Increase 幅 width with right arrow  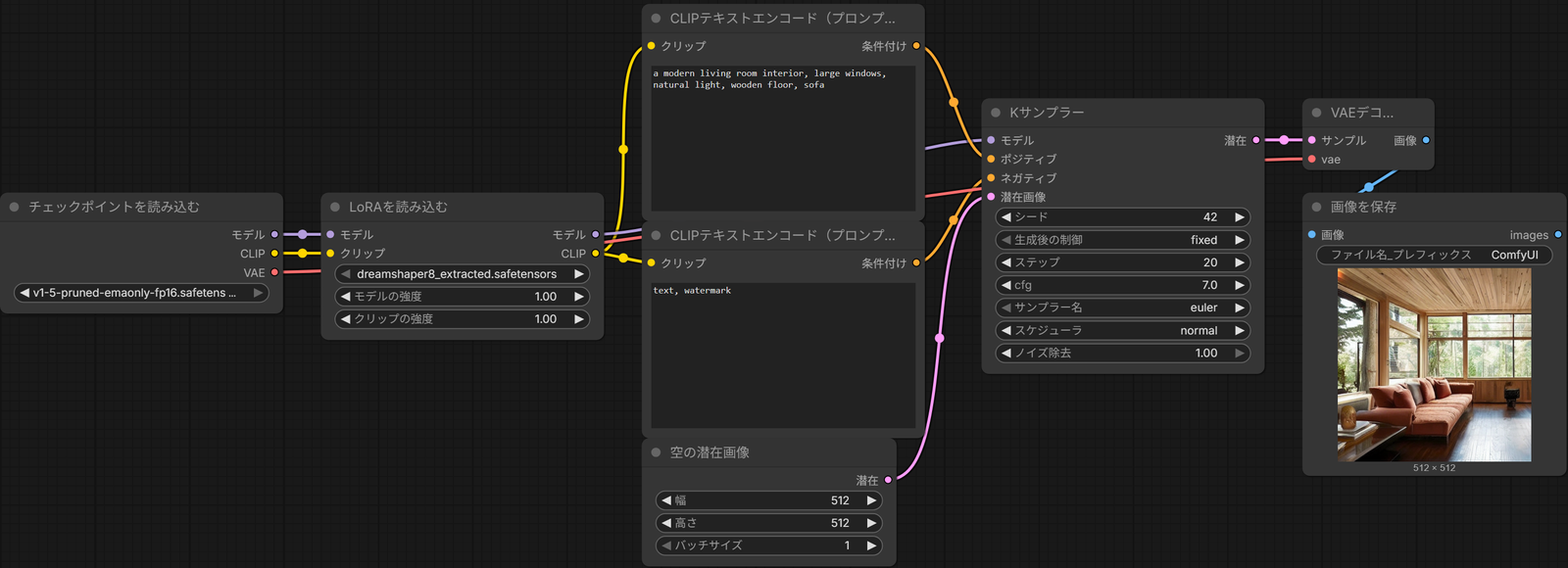(871, 500)
